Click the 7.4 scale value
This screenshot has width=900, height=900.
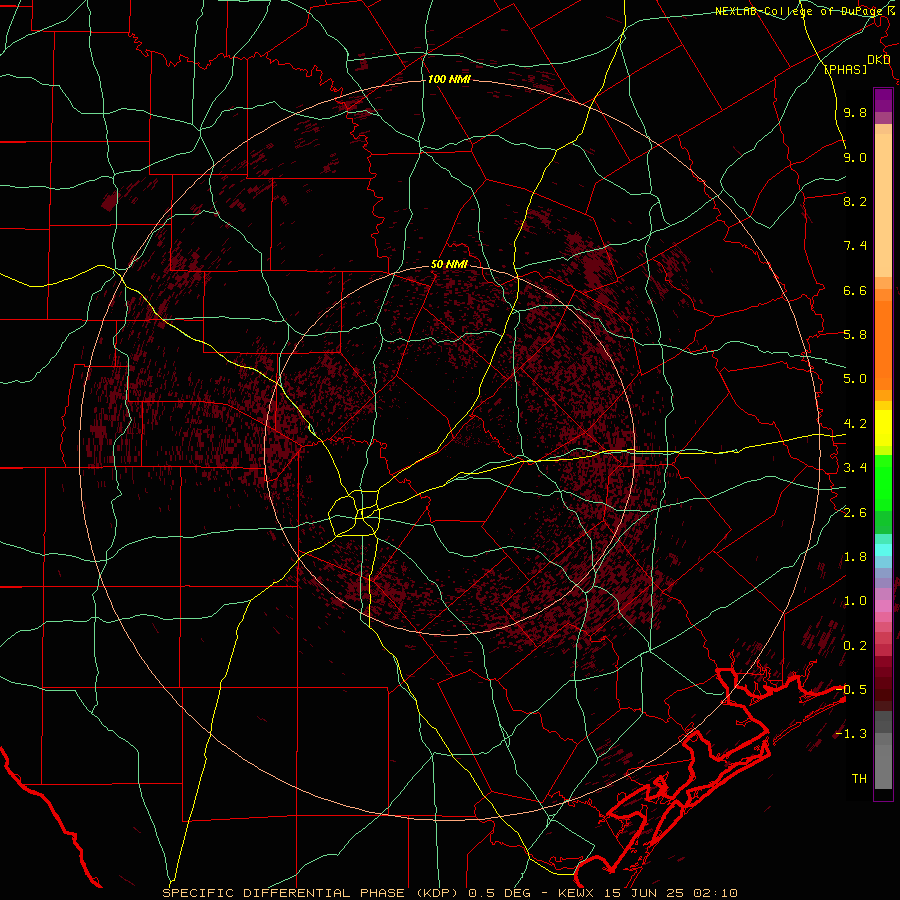(x=855, y=246)
